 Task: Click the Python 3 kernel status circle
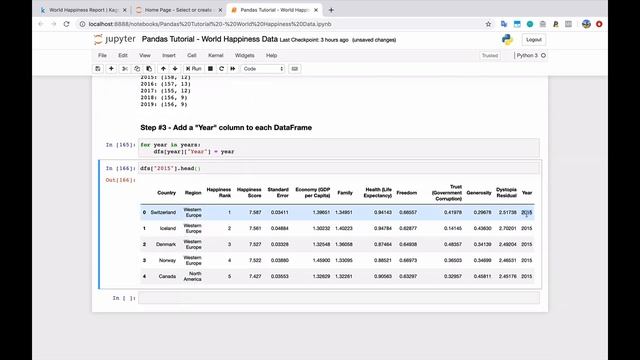coord(543,55)
